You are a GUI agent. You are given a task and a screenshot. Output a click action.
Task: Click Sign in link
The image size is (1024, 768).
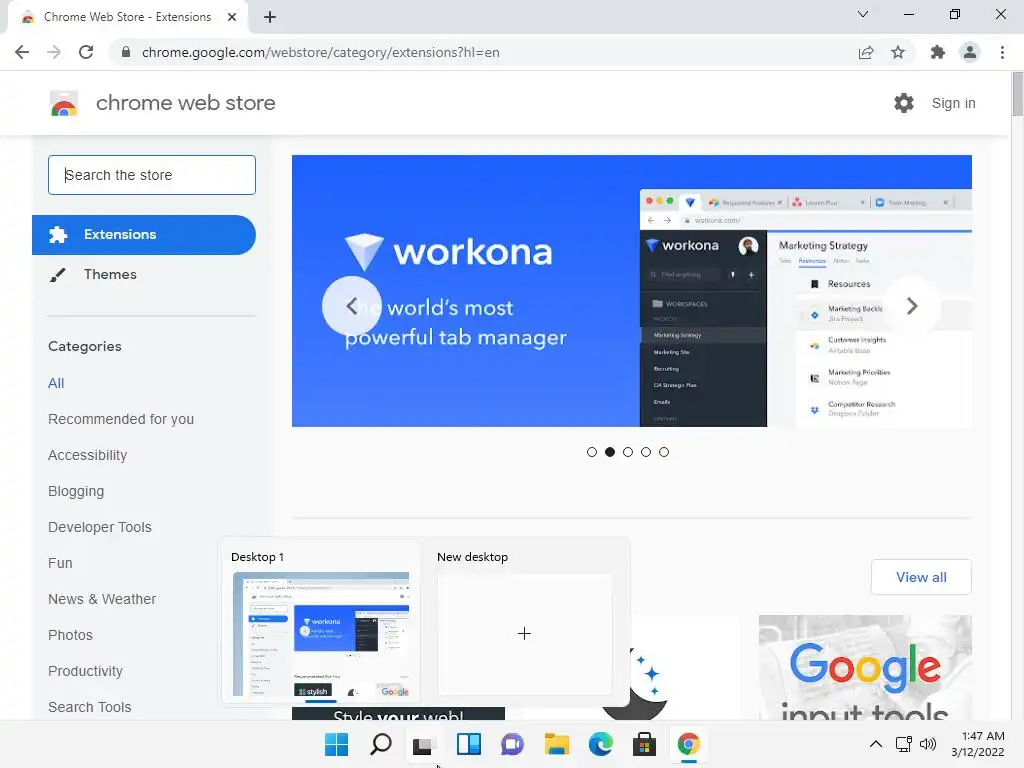953,103
